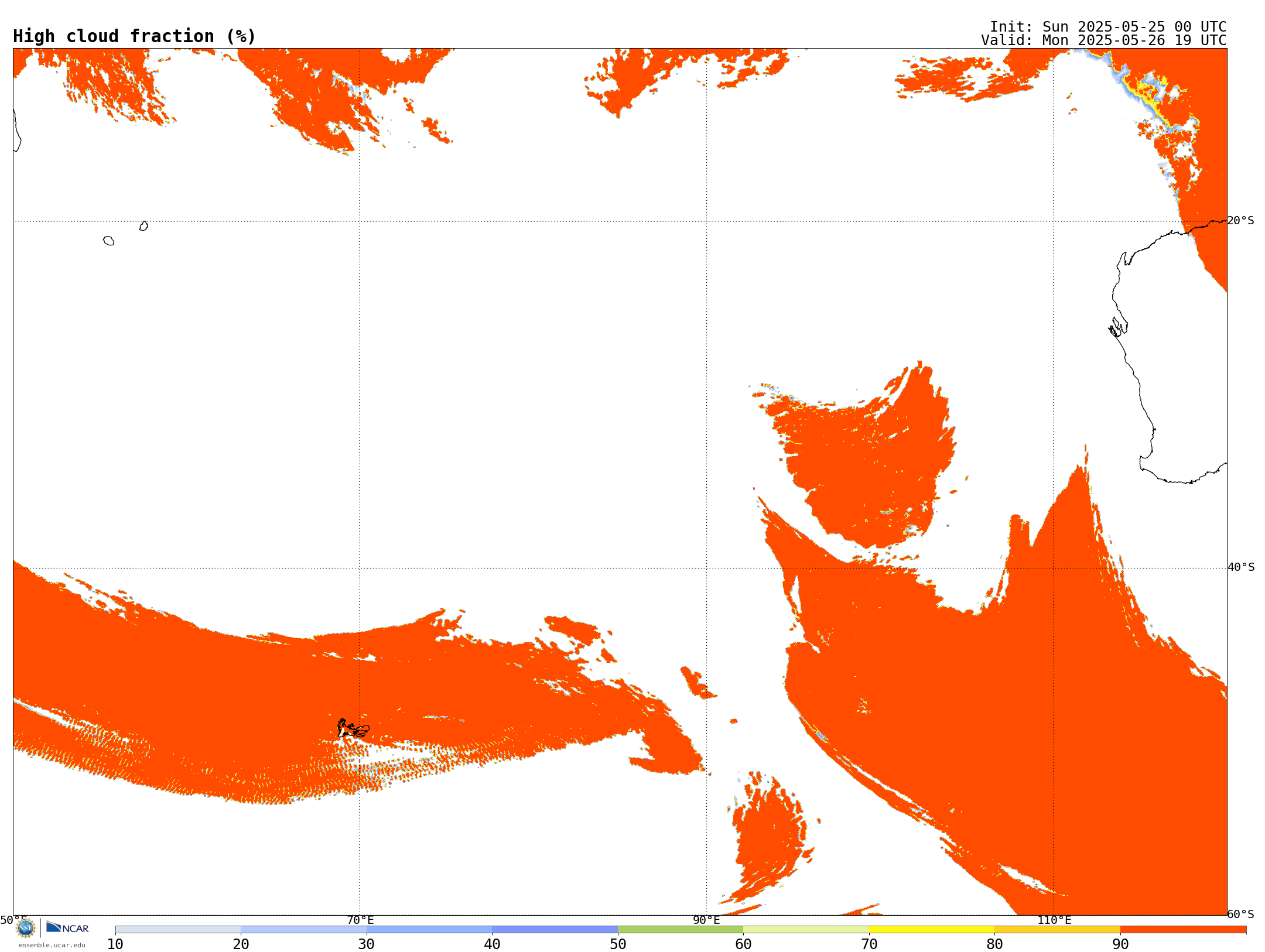Image resolution: width=1265 pixels, height=952 pixels.
Task: Click the colorbar tick label 10
Action: click(115, 944)
